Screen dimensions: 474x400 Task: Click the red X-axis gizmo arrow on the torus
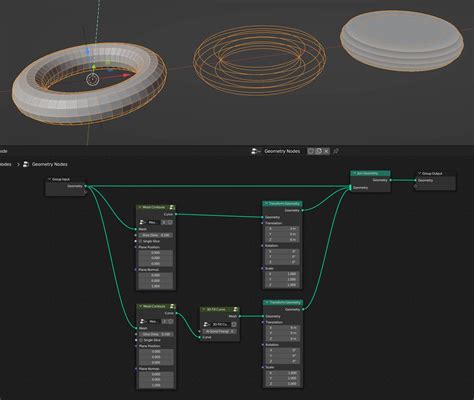tap(125, 75)
